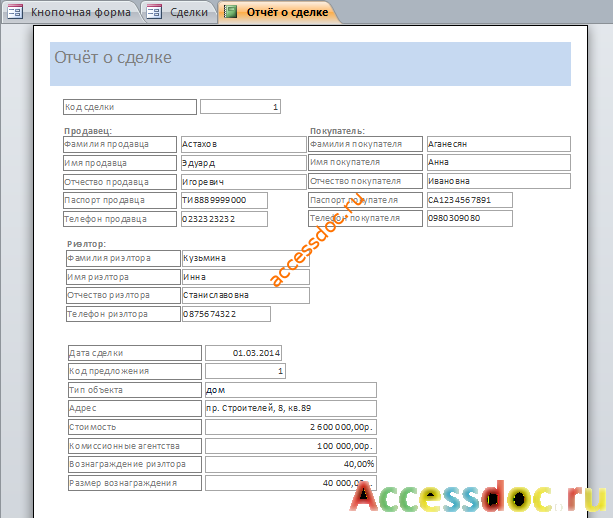The image size is (613, 518).
Task: Click the seller surname Астахов
Action: click(x=244, y=144)
